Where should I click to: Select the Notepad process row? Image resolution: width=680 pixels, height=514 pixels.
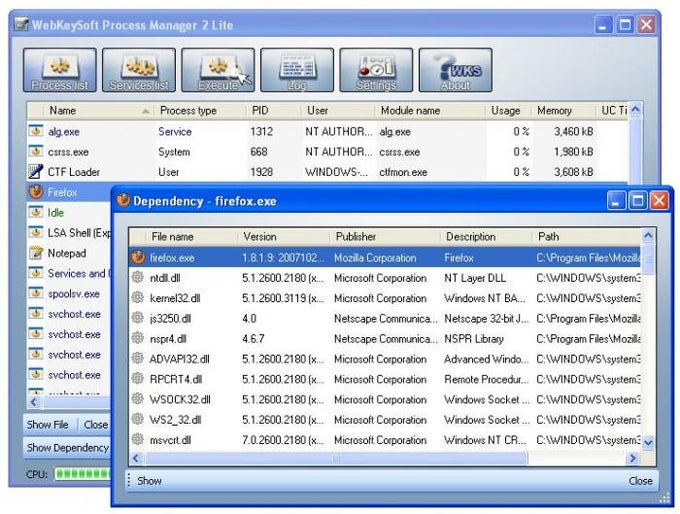click(x=69, y=253)
